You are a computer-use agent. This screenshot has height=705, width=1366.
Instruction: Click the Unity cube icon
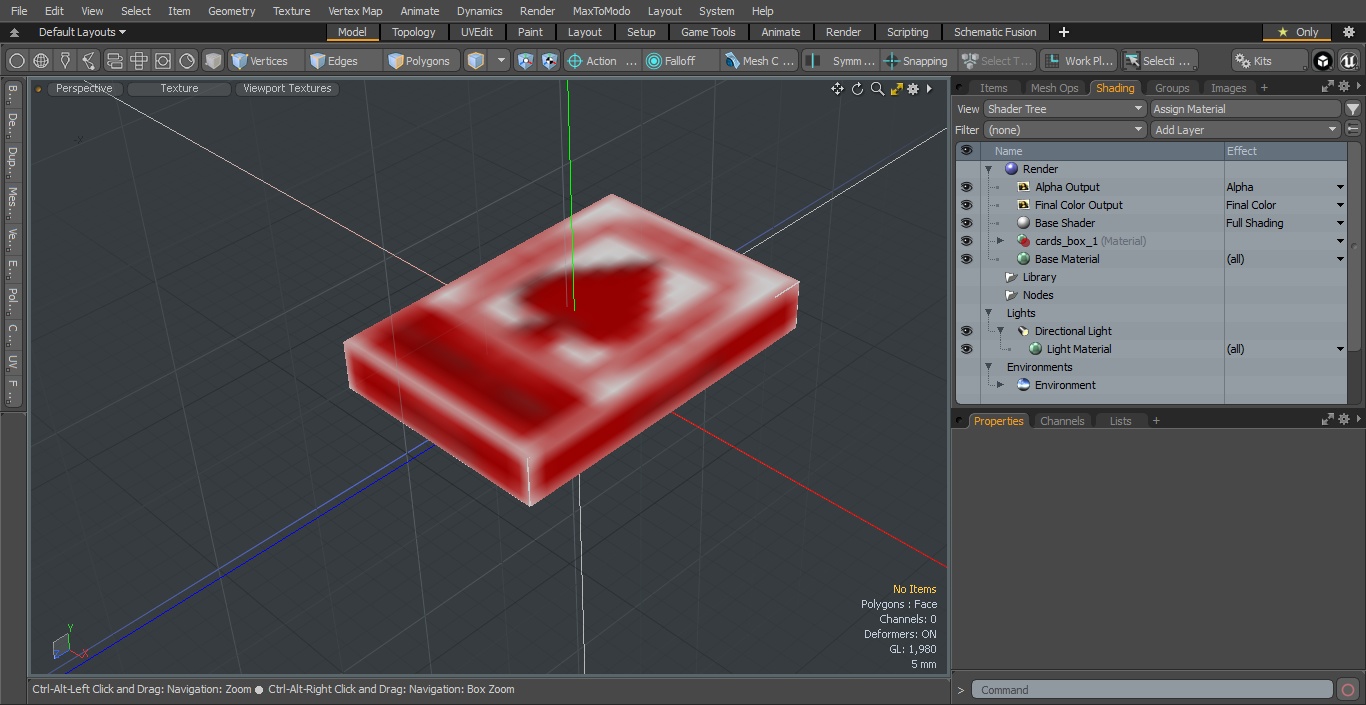click(x=1323, y=61)
